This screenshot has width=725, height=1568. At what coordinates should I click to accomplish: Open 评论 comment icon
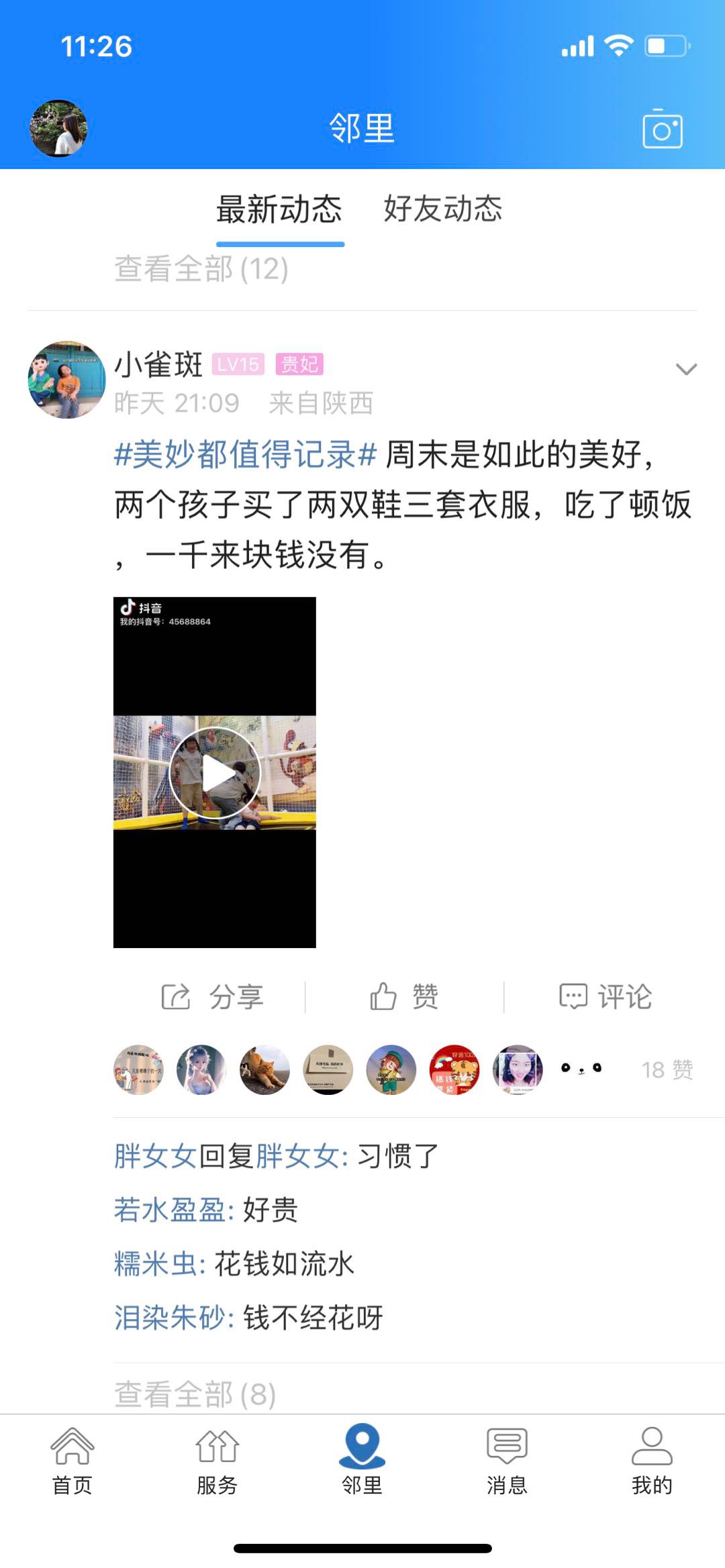(573, 996)
